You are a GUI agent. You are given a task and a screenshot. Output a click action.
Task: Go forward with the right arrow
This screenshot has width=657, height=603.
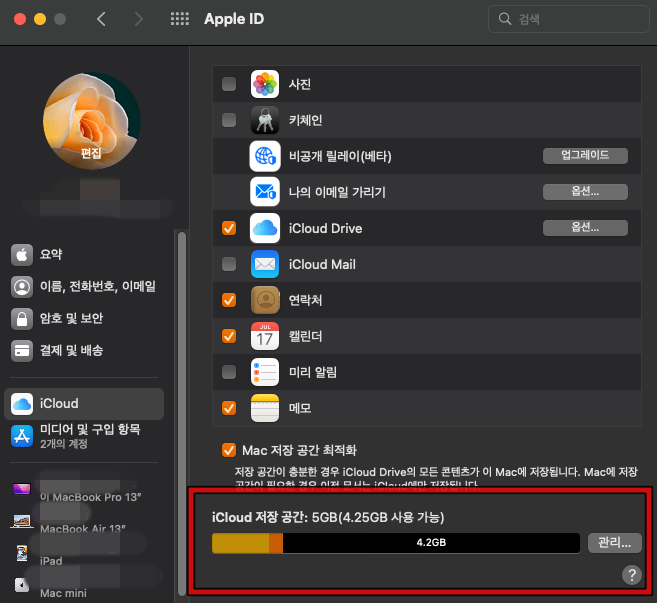[x=138, y=19]
